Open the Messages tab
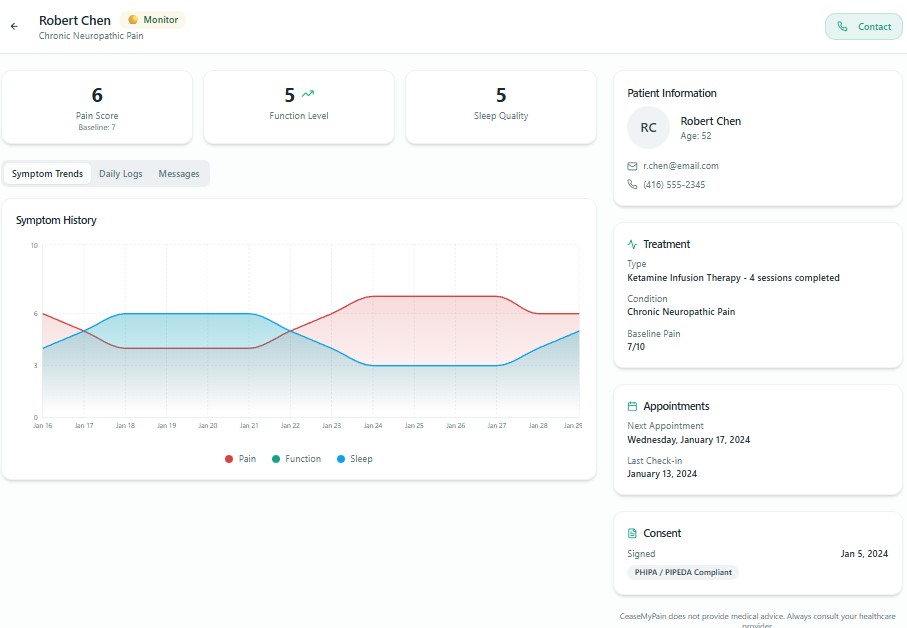The width and height of the screenshot is (907, 628). click(179, 174)
